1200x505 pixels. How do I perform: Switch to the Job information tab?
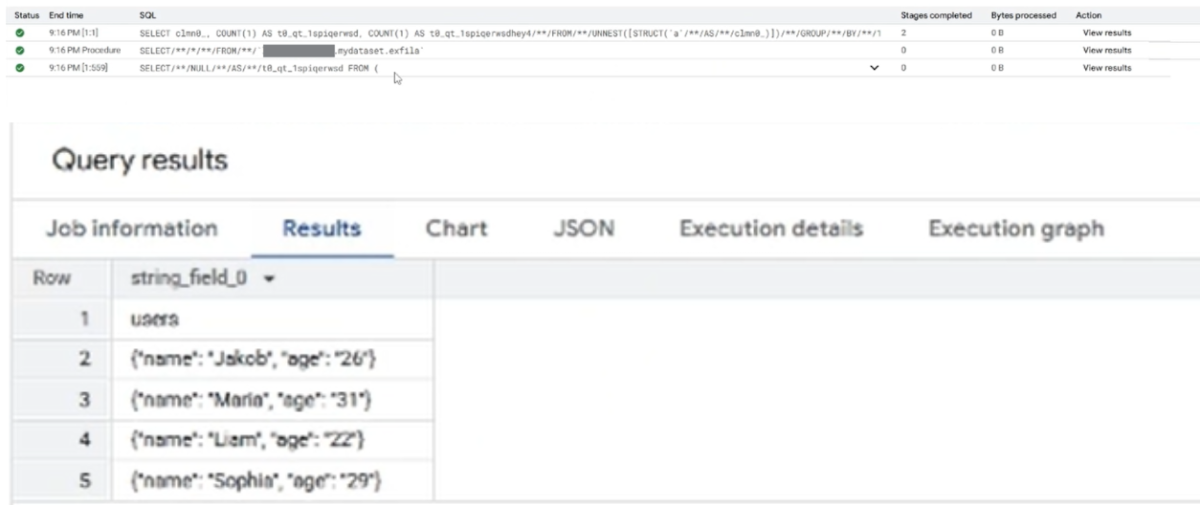pos(132,228)
